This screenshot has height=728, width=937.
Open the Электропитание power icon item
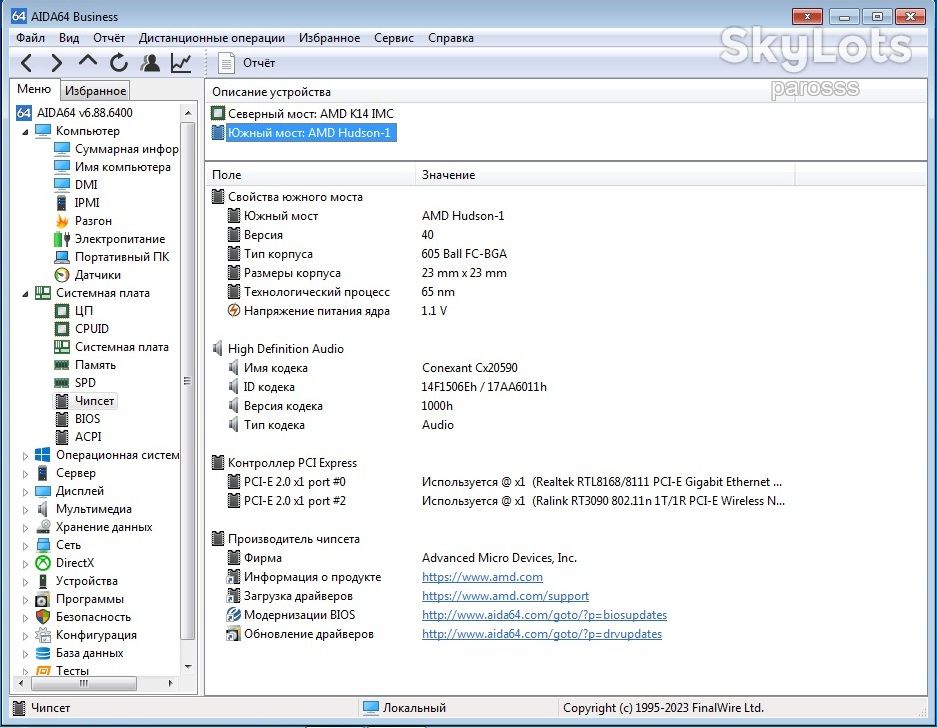coord(110,239)
